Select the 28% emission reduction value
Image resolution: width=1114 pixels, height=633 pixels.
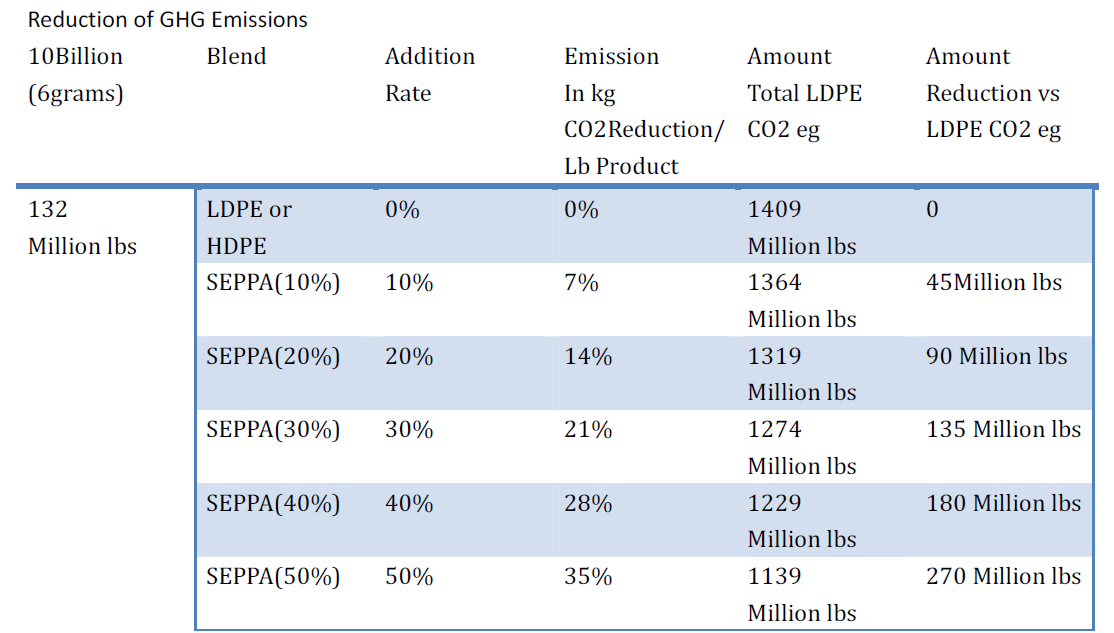[x=588, y=503]
